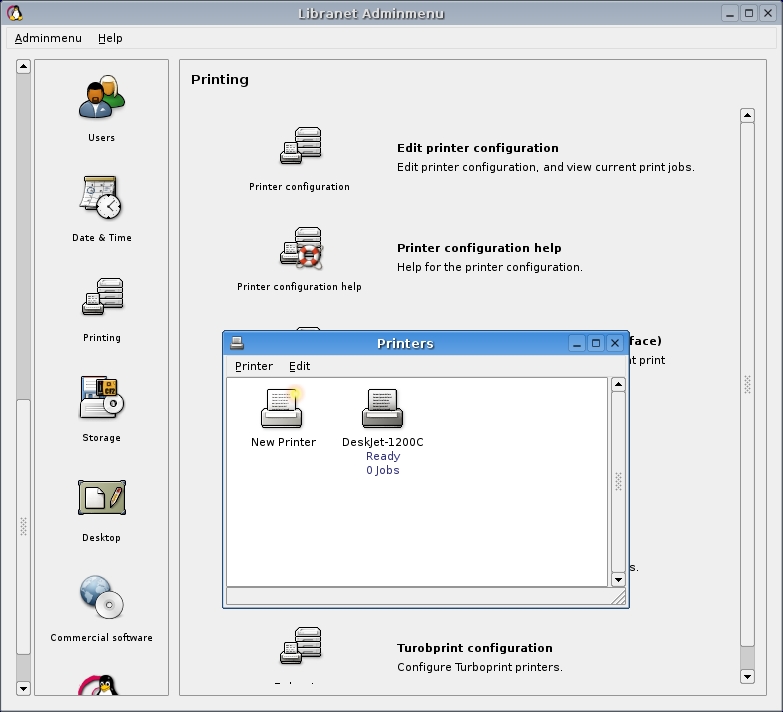Open the Edit menu in Printers window
This screenshot has height=712, width=783.
coord(299,366)
